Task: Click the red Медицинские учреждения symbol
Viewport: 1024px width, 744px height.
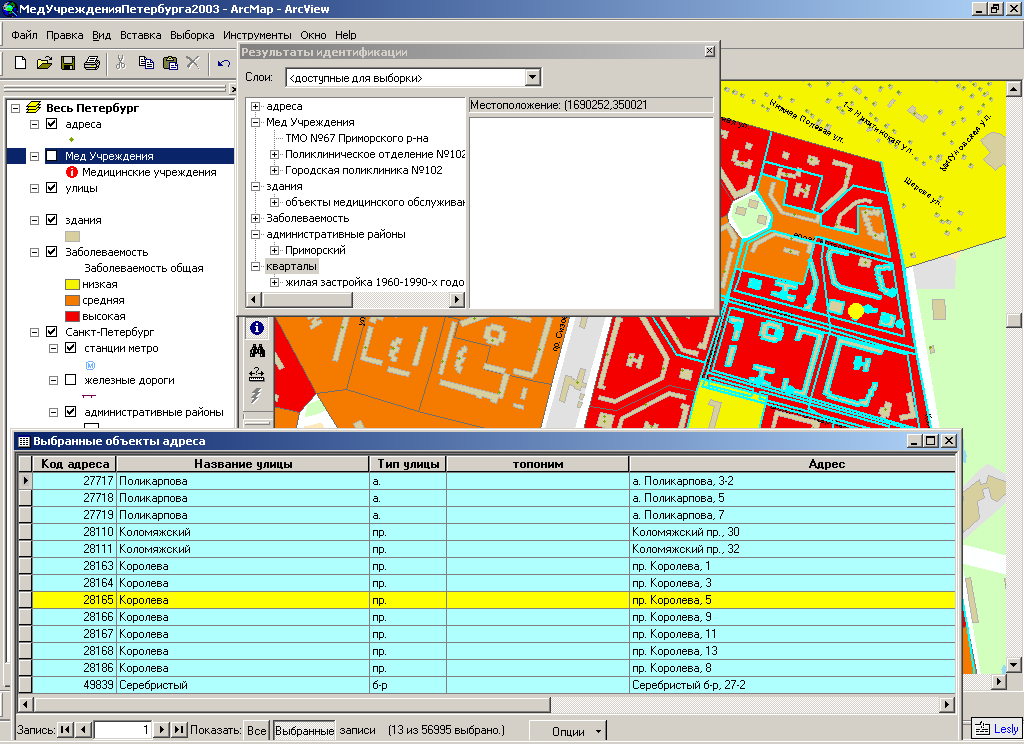Action: (x=72, y=172)
